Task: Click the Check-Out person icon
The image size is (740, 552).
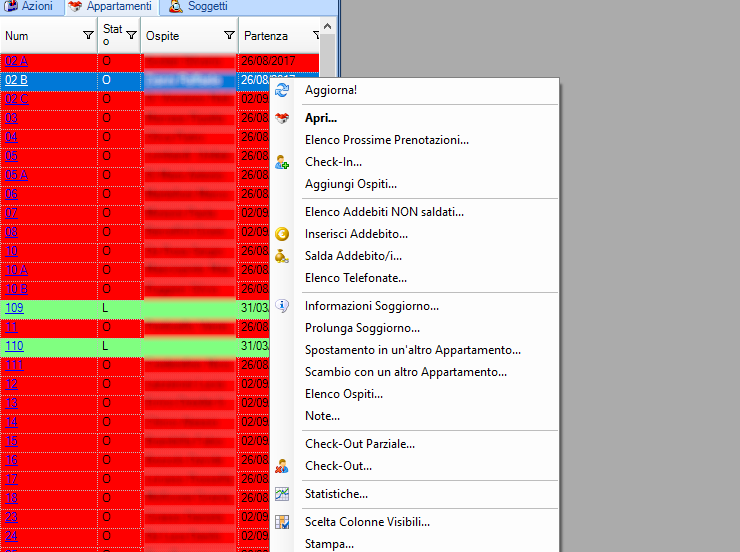Action: [x=282, y=466]
